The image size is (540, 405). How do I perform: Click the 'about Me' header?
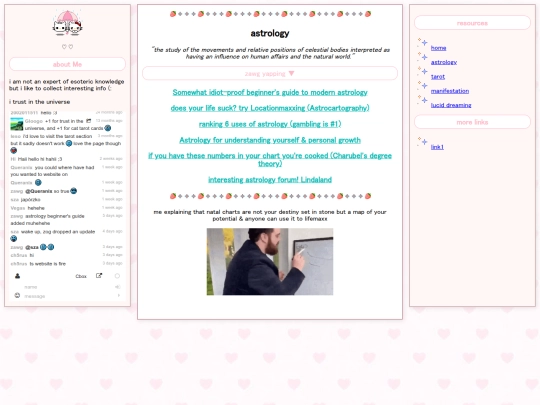(x=68, y=64)
